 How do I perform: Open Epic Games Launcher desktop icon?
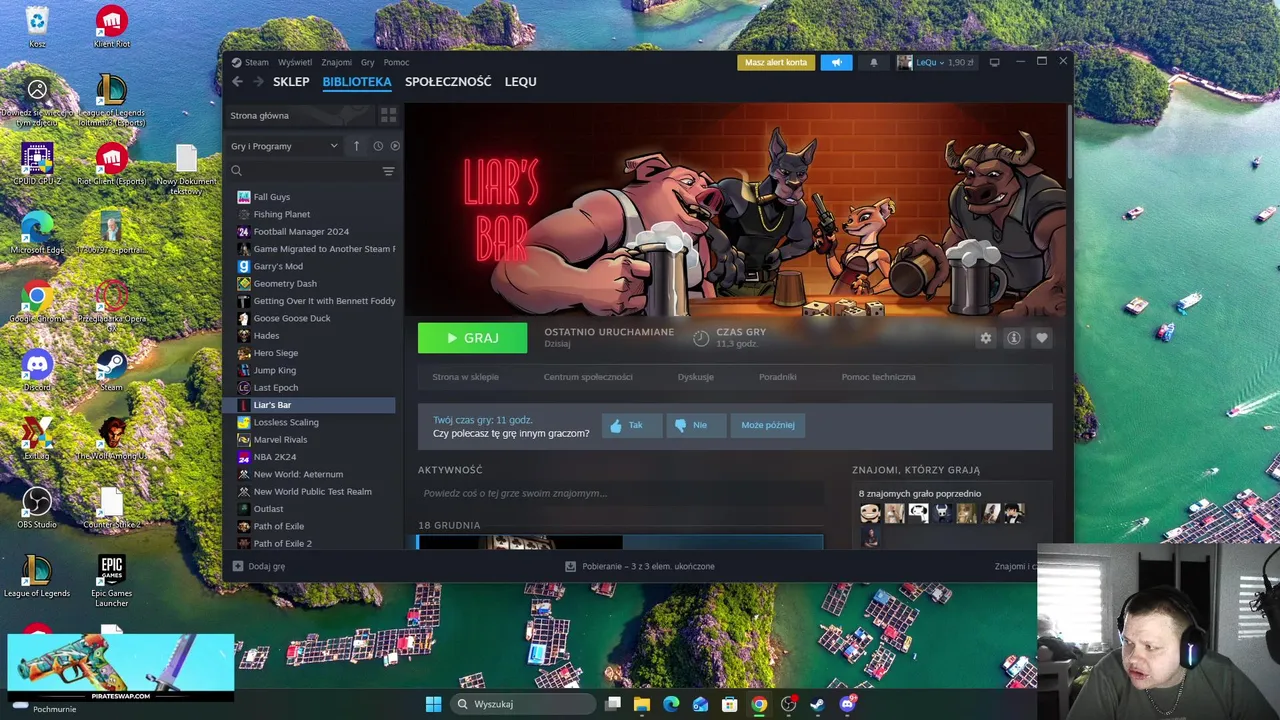point(111,582)
